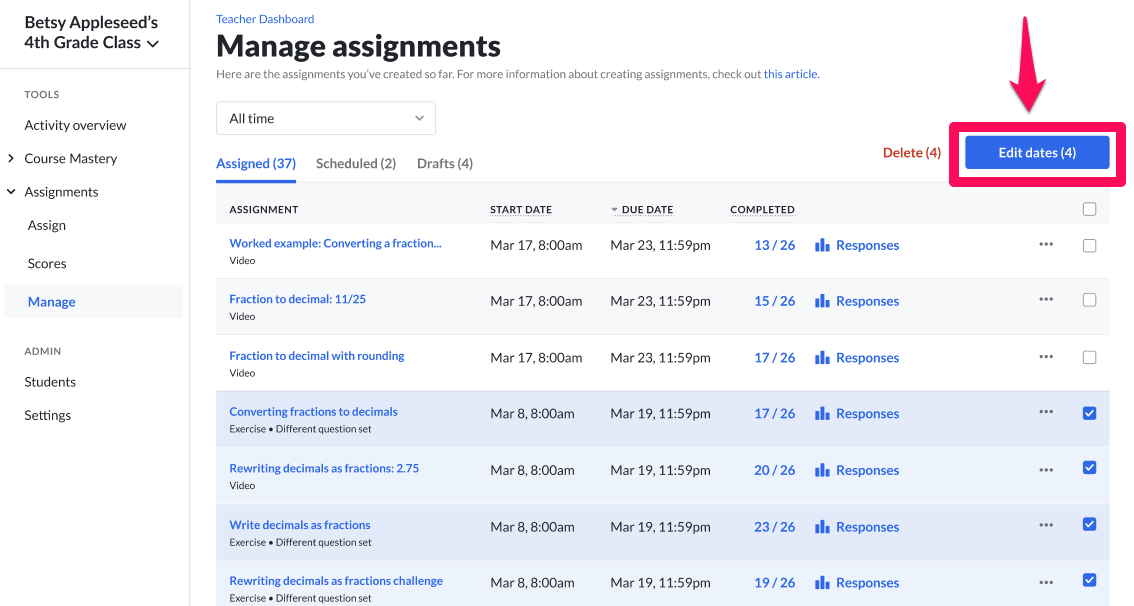Uncheck the checkbox for Write decimals as fractions
1134x606 pixels.
click(x=1089, y=524)
